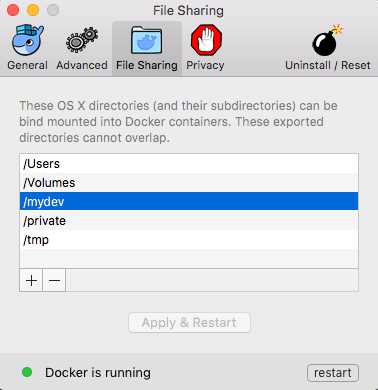Select the /mydev directory row
378x390 pixels.
tap(189, 201)
